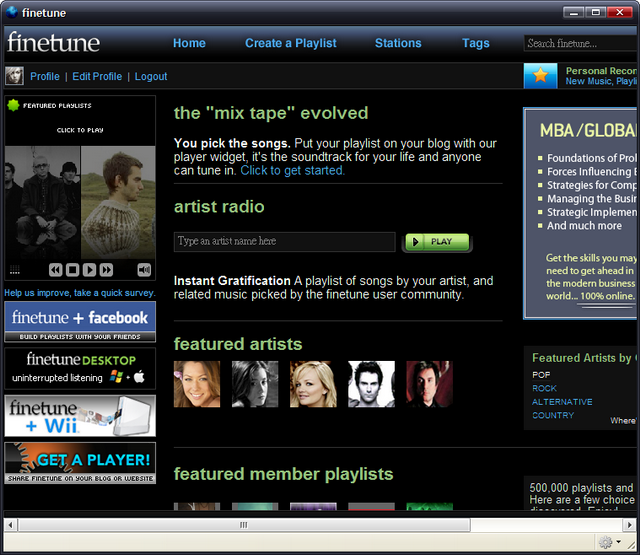Click the finetune + facebook banner
640x555 pixels.
click(x=80, y=322)
